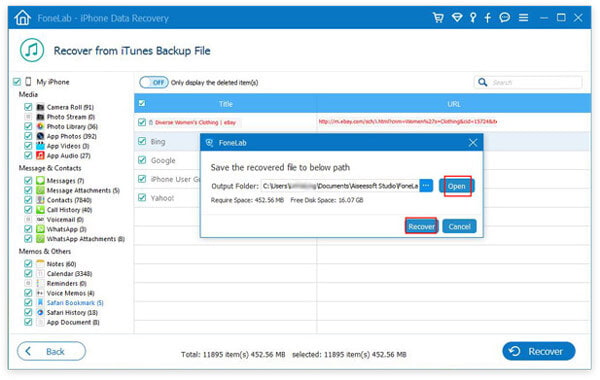This screenshot has width=600, height=380.
Task: Toggle Only display the deleted items switch
Action: click(154, 82)
